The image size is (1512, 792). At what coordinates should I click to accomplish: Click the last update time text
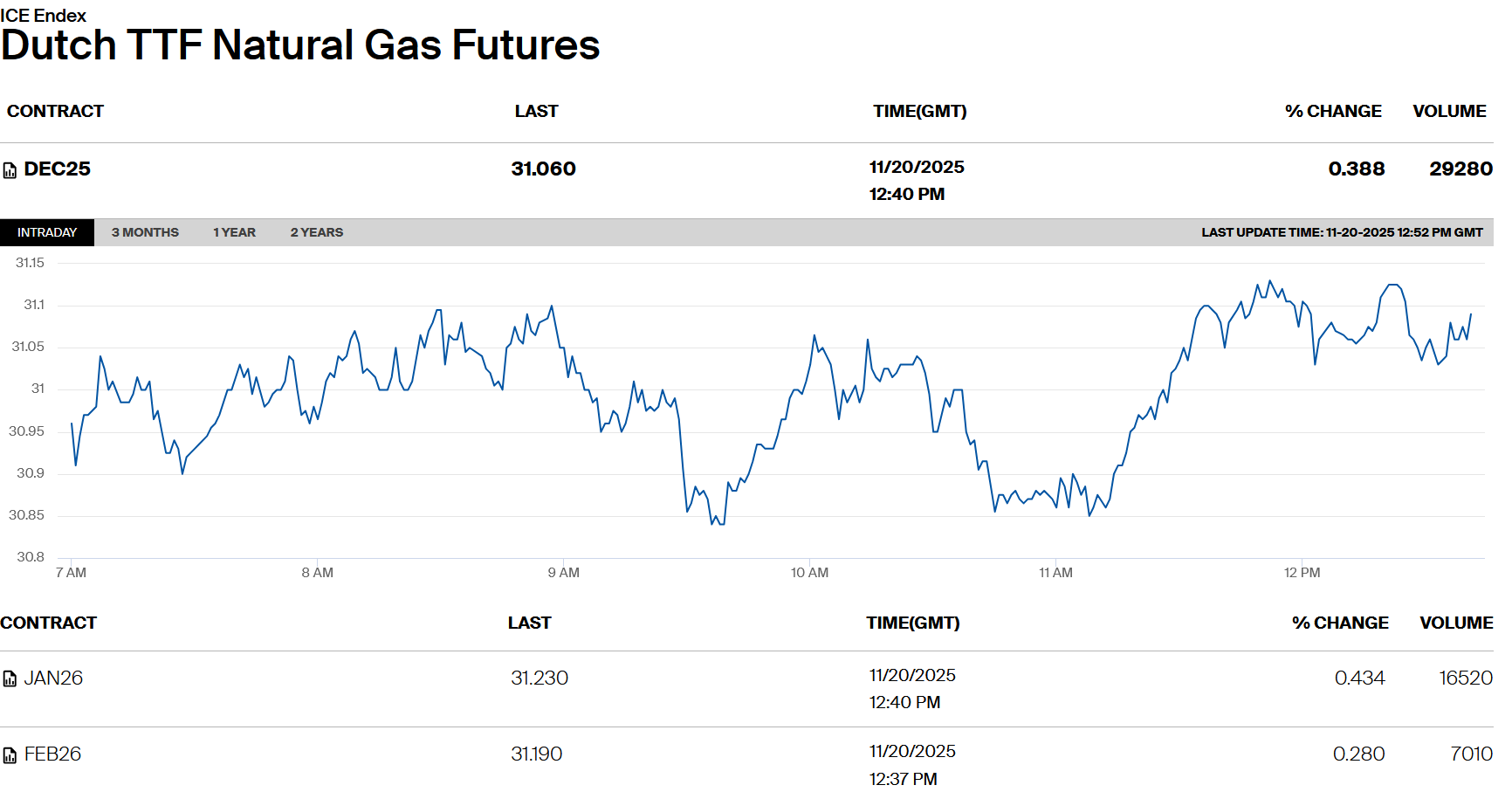(1342, 232)
